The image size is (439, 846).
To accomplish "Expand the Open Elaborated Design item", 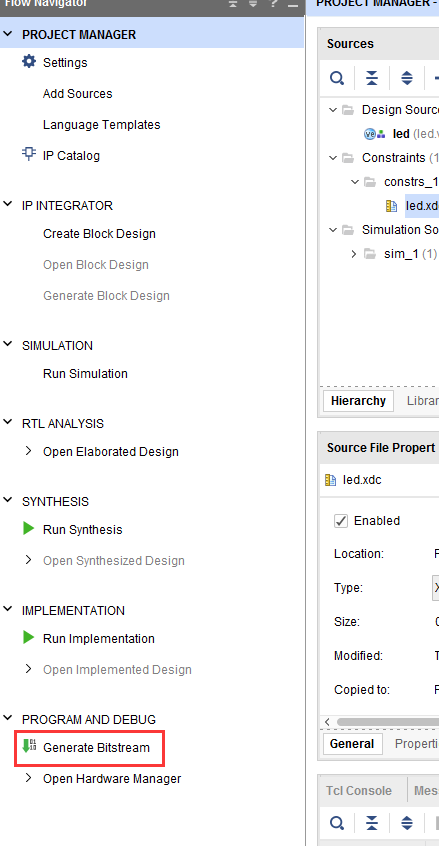I will (x=29, y=451).
